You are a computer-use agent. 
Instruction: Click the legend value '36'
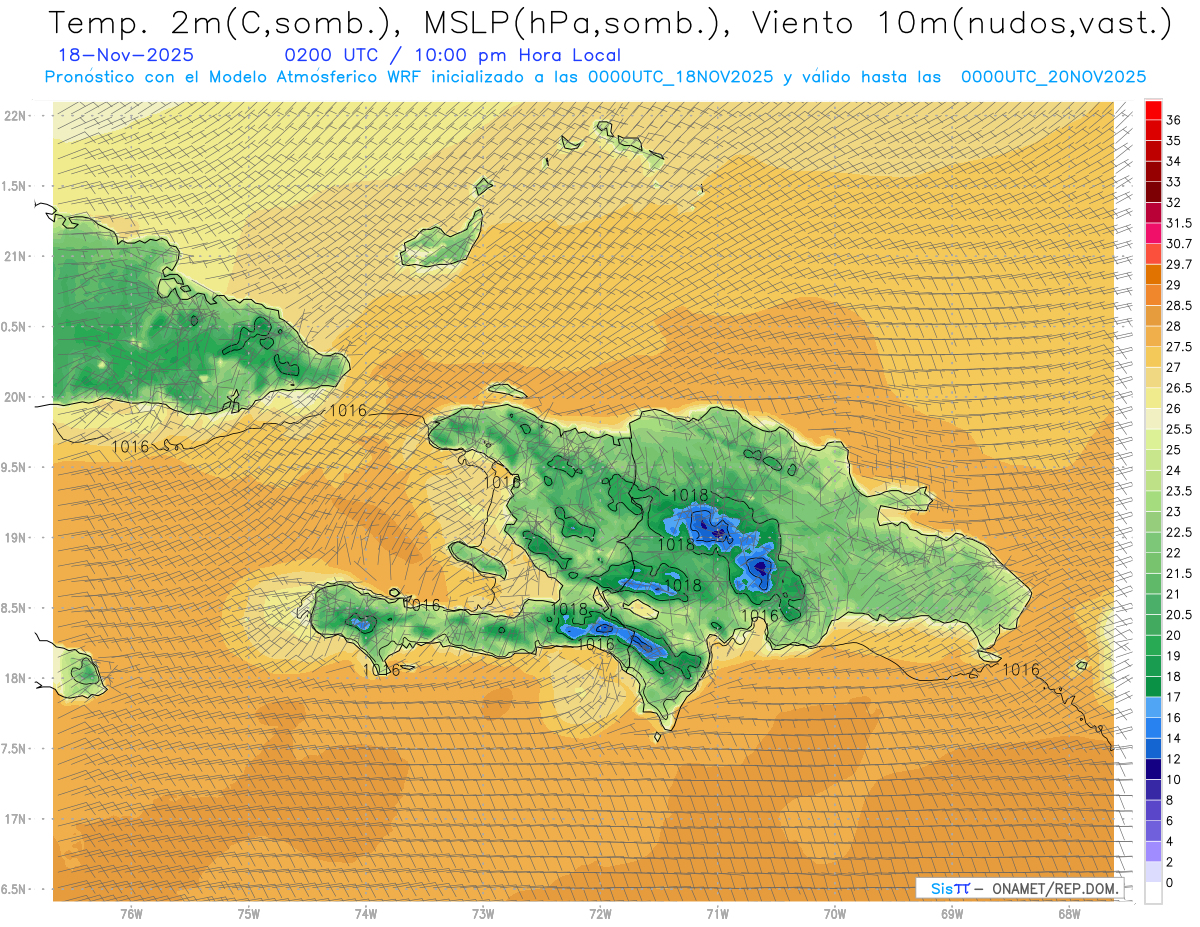click(x=1173, y=120)
